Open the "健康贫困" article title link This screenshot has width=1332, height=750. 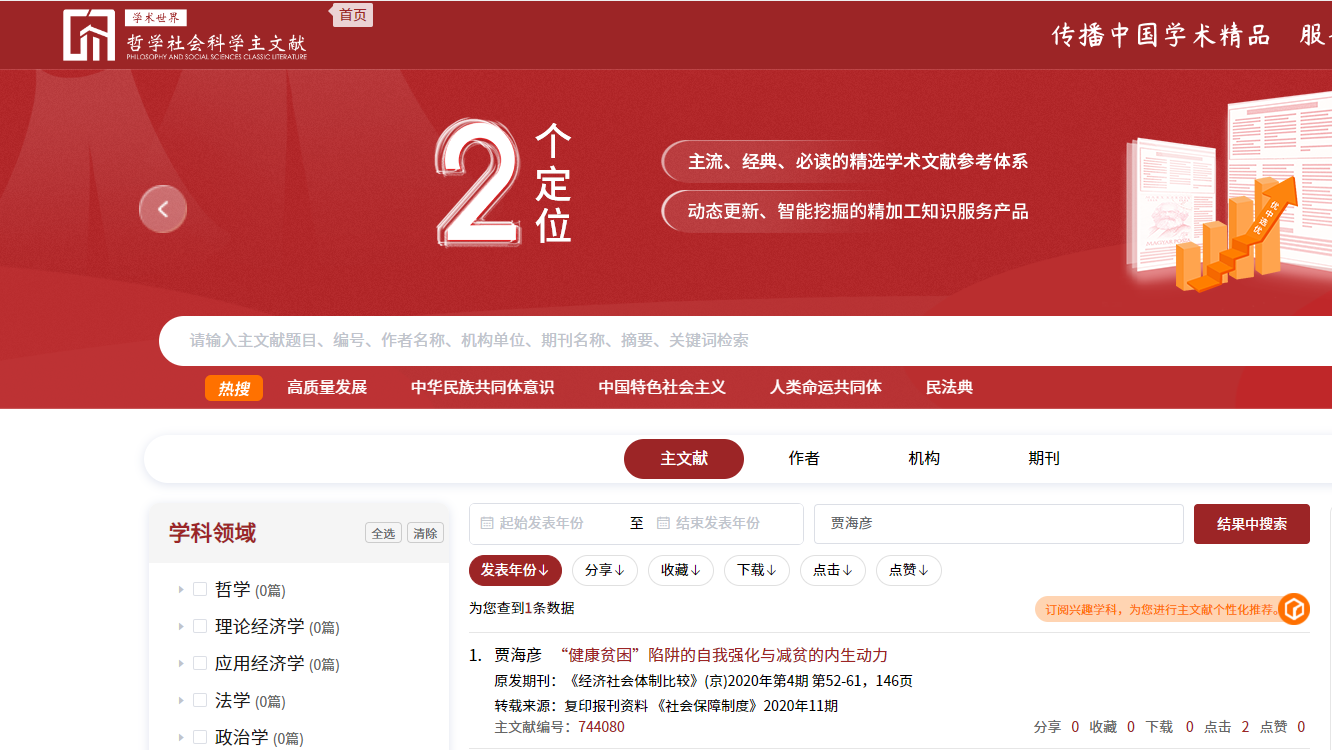point(723,655)
